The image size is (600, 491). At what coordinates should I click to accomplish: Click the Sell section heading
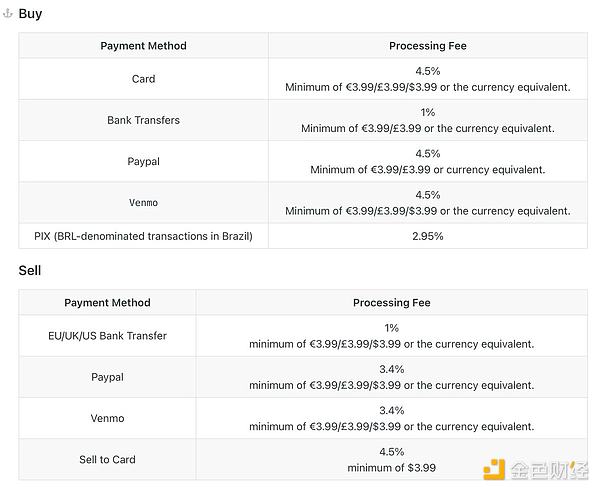point(29,271)
